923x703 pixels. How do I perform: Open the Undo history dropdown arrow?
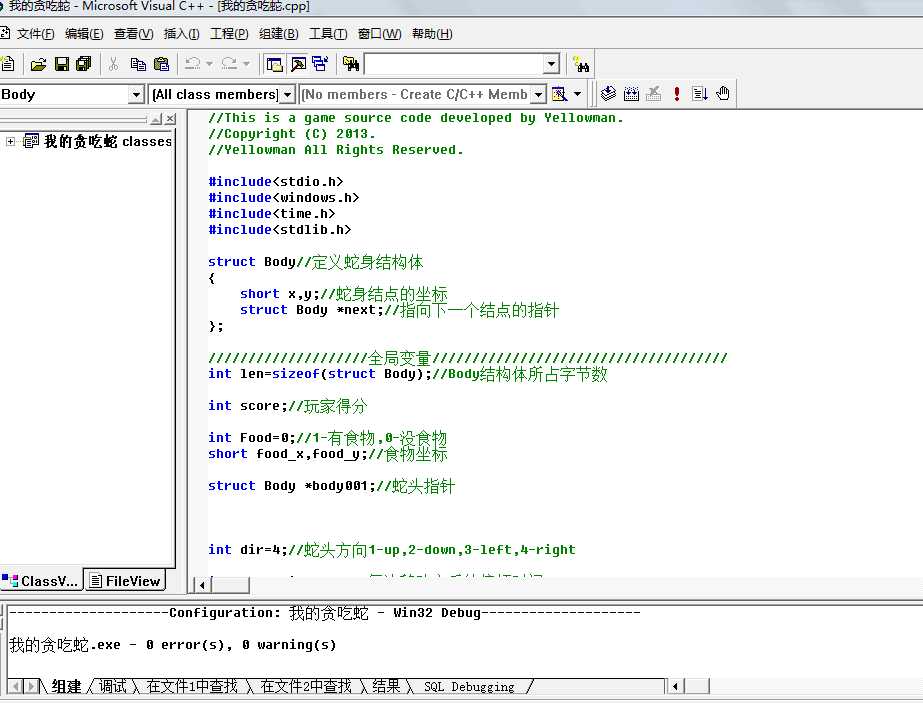(x=209, y=64)
